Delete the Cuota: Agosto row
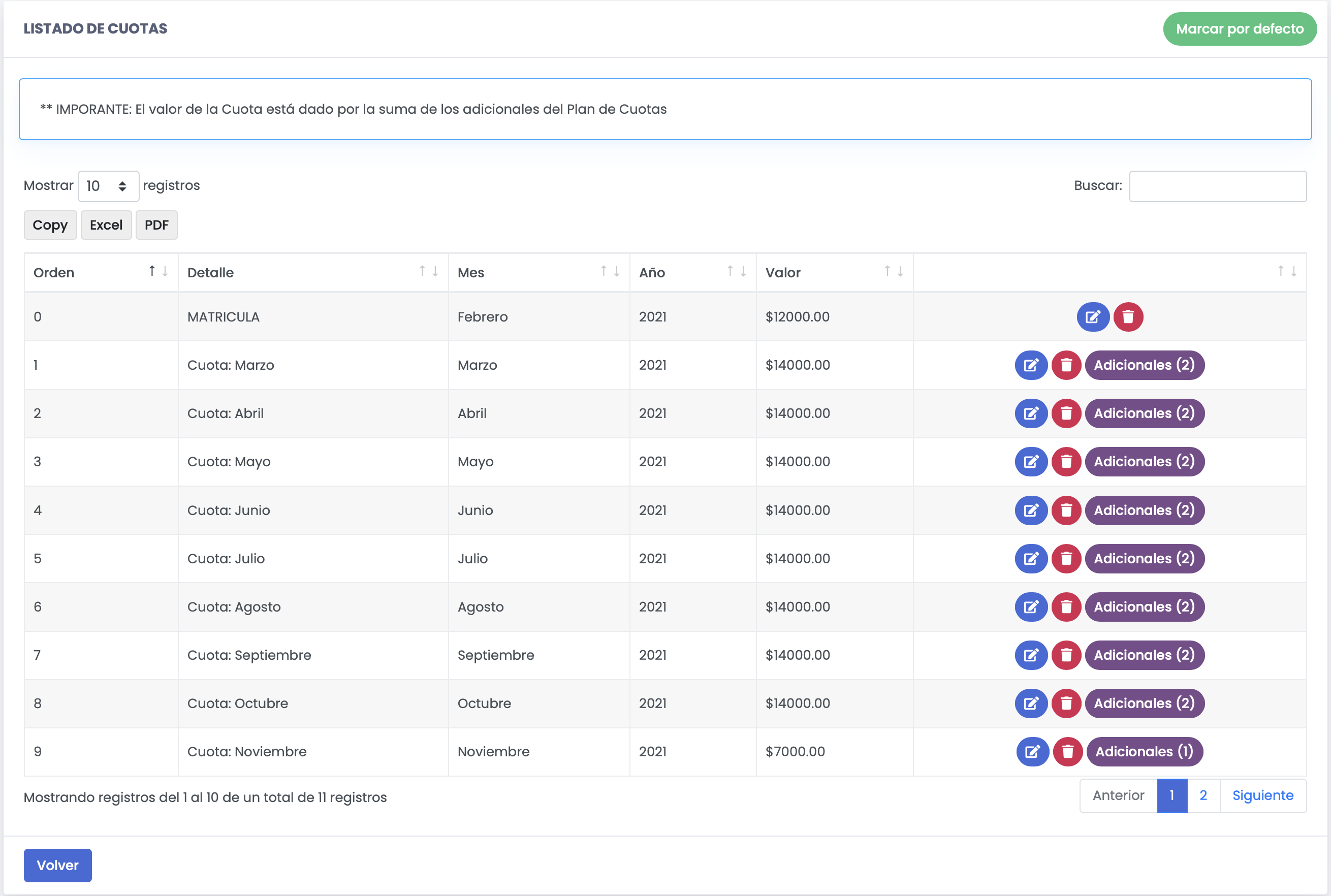1331x896 pixels. [1066, 607]
